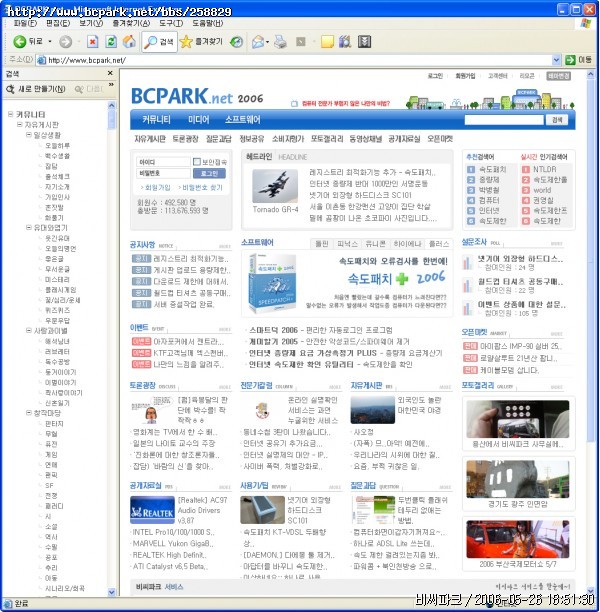Collapse the 유머와엽기 tree node
This screenshot has width=600, height=612.
(28, 227)
